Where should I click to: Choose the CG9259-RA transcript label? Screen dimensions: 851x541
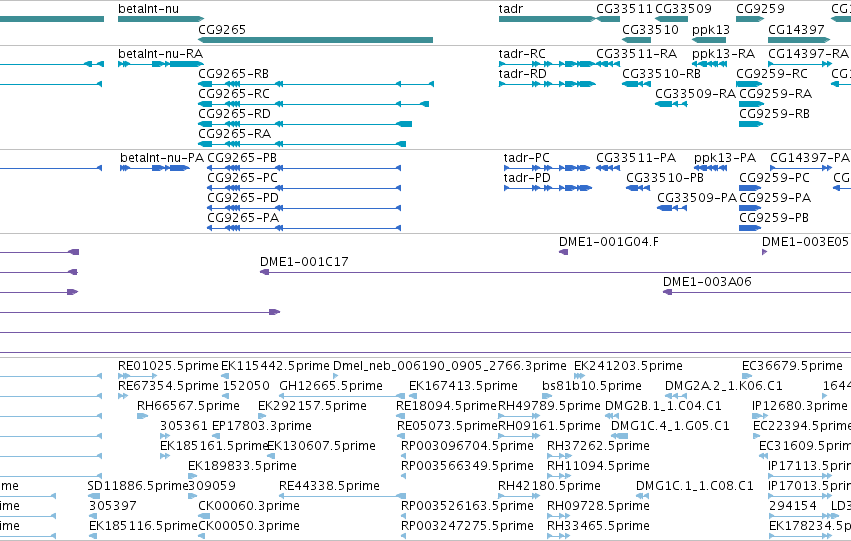click(776, 94)
